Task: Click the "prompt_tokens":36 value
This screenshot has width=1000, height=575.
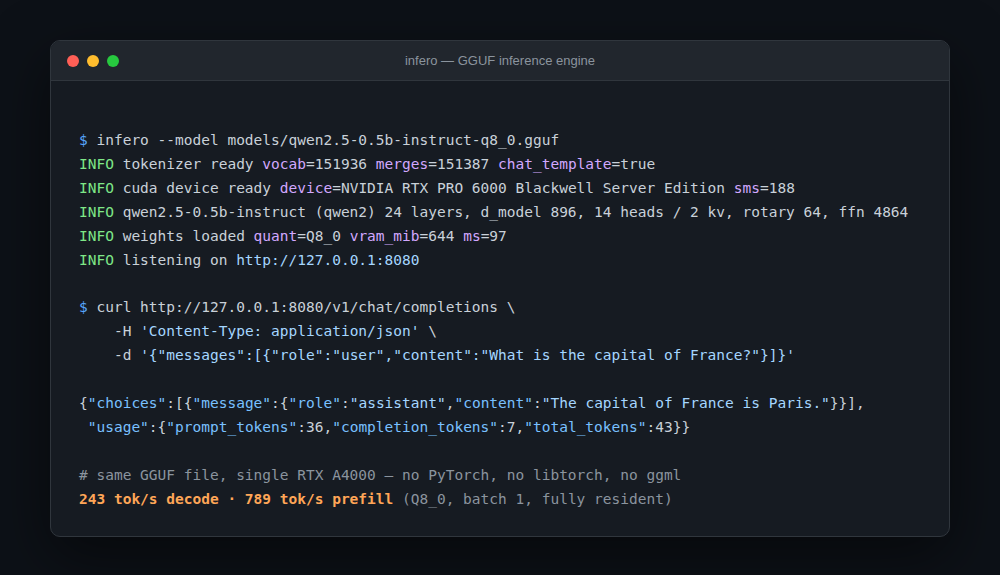Action: tap(245, 427)
